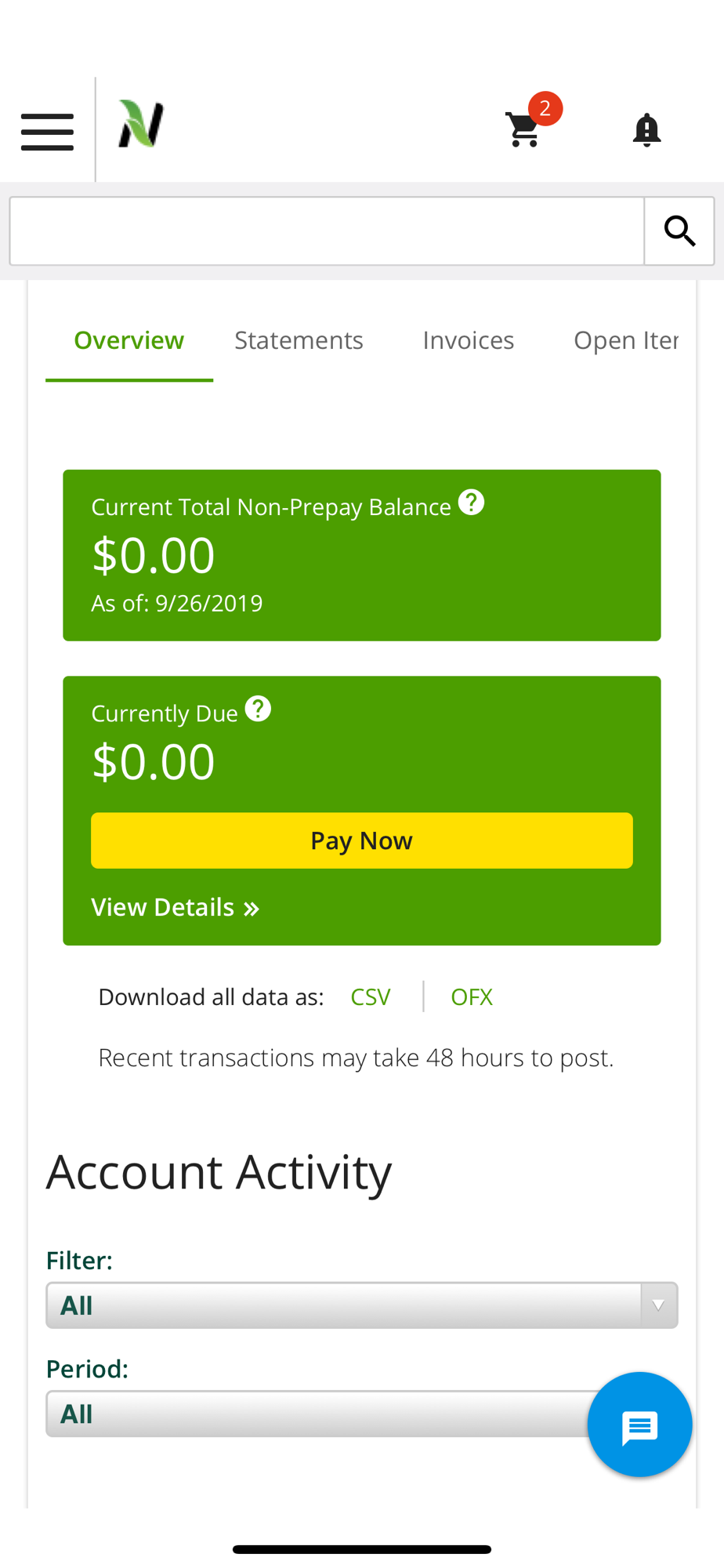
Task: Switch to the Statements tab
Action: pos(299,340)
